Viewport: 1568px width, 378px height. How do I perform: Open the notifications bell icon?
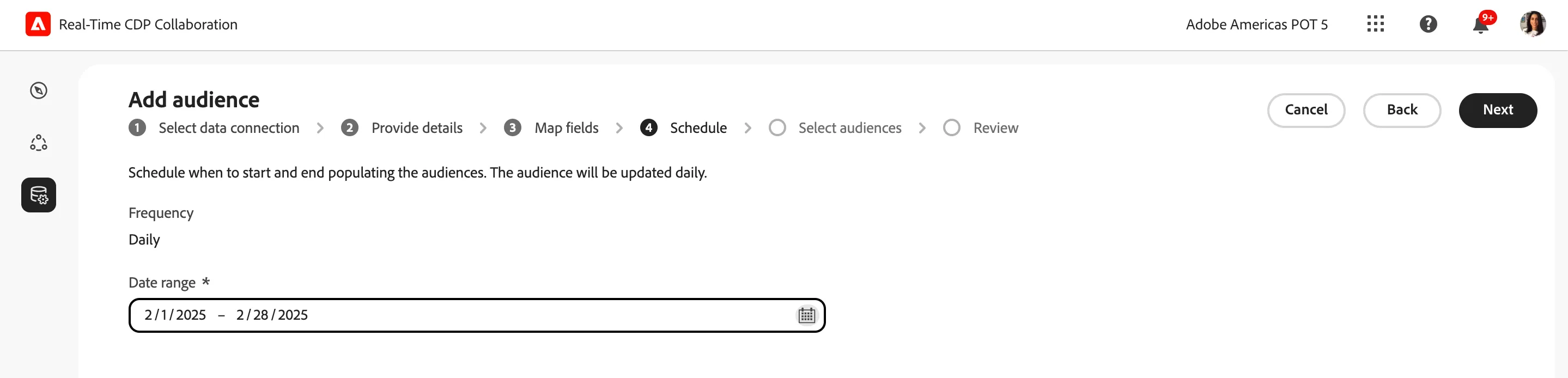tap(1480, 25)
